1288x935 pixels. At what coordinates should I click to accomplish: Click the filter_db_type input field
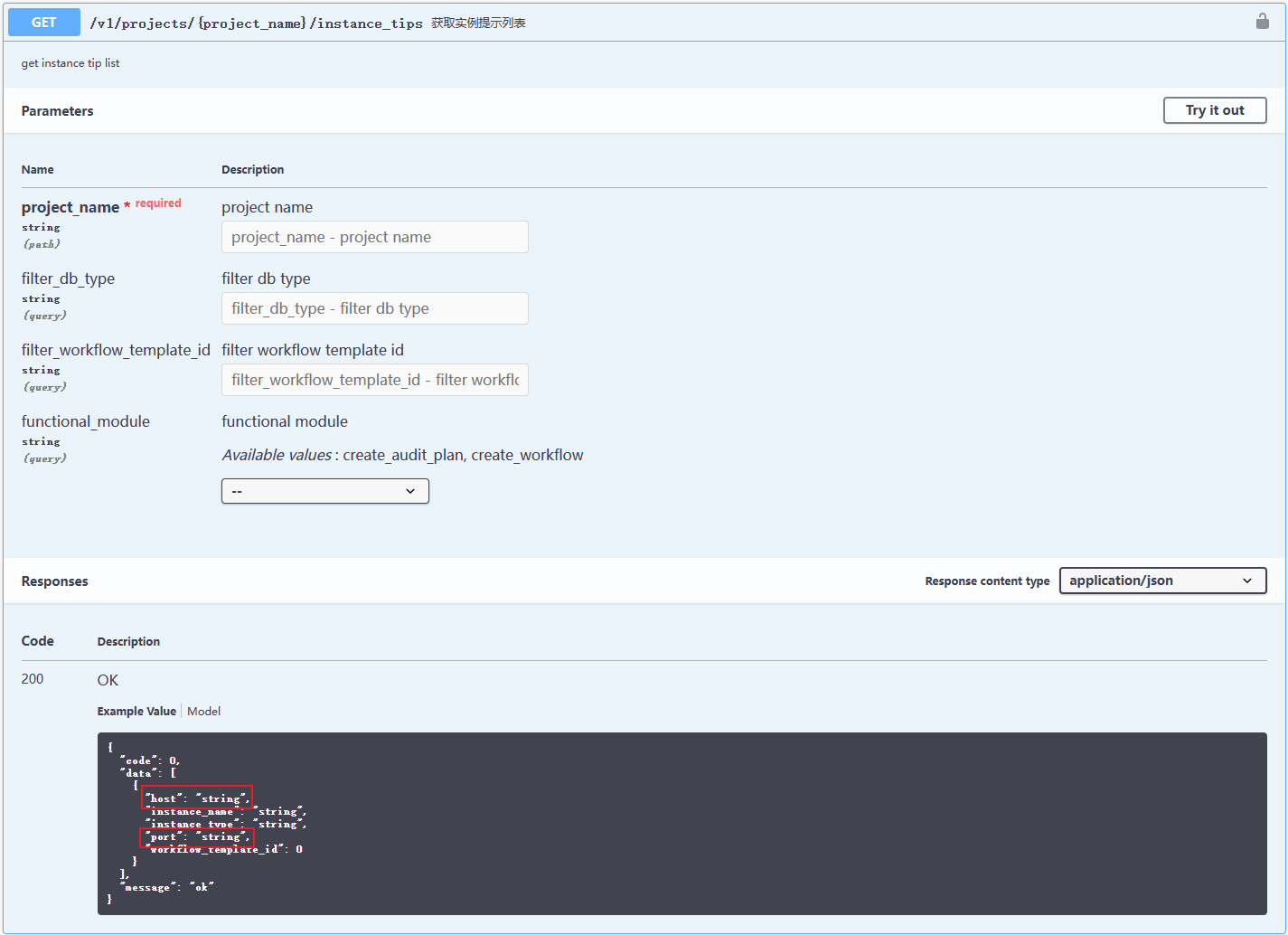(374, 307)
